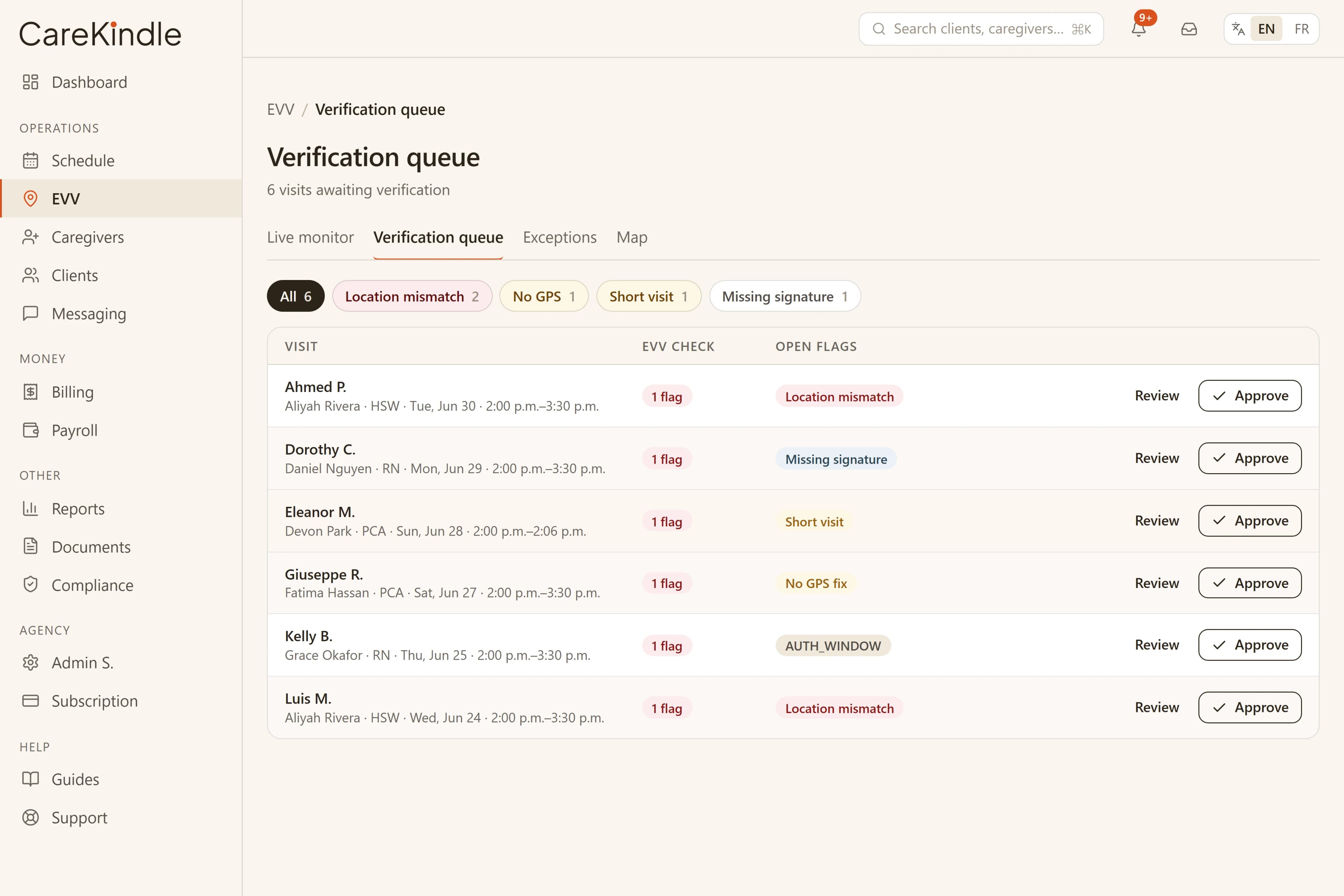
Task: Select the All 6 filter chip
Action: coord(296,296)
